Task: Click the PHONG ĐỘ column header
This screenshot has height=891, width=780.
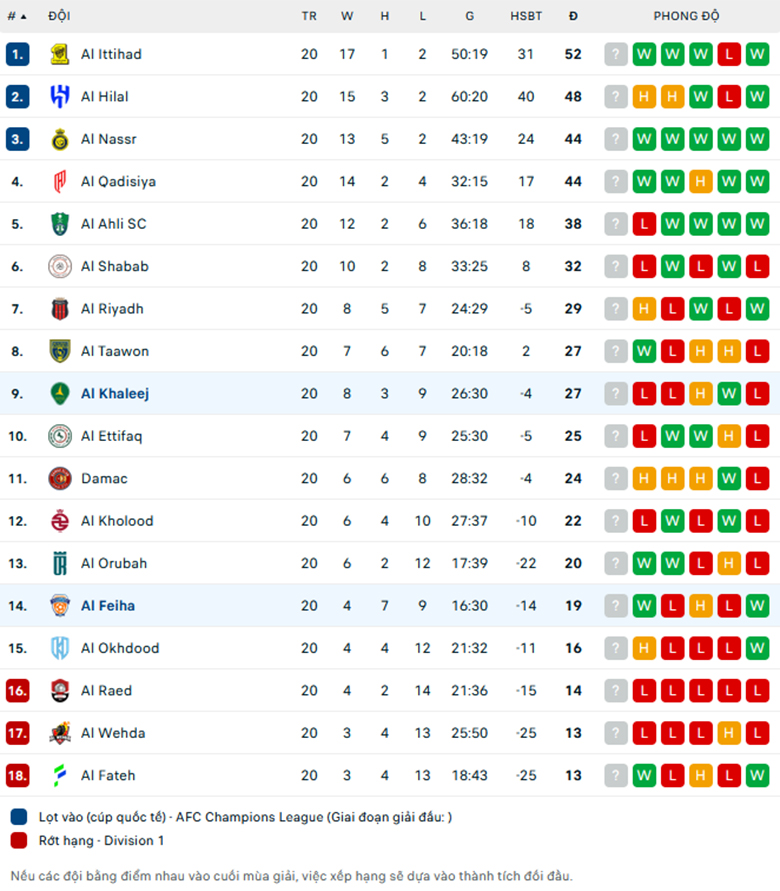Action: coord(686,16)
